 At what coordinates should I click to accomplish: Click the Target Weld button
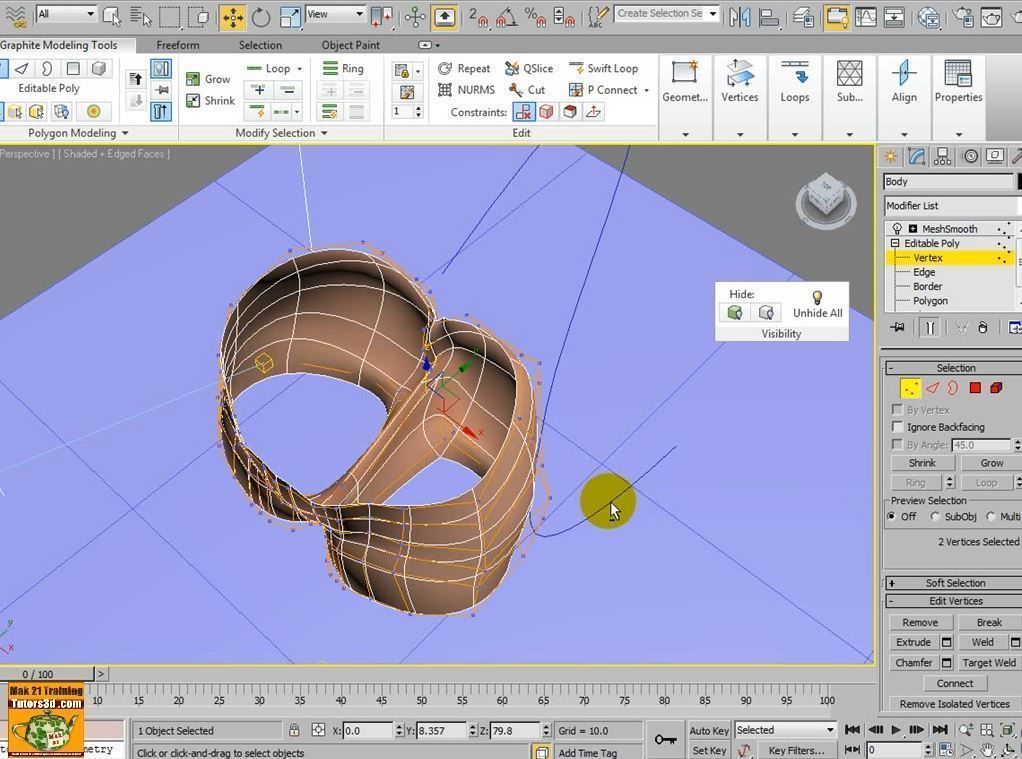pos(989,662)
